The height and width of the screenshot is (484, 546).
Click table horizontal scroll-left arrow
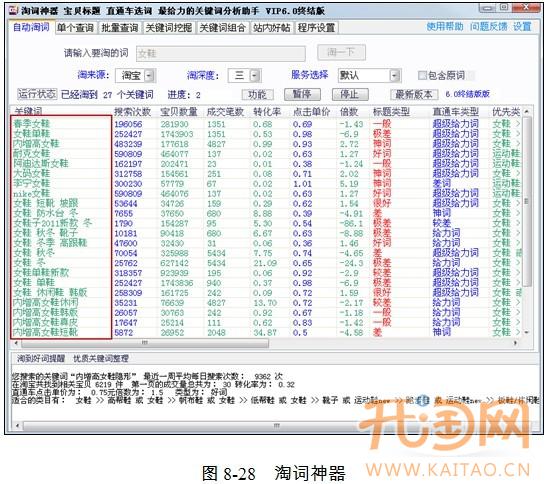pos(16,343)
